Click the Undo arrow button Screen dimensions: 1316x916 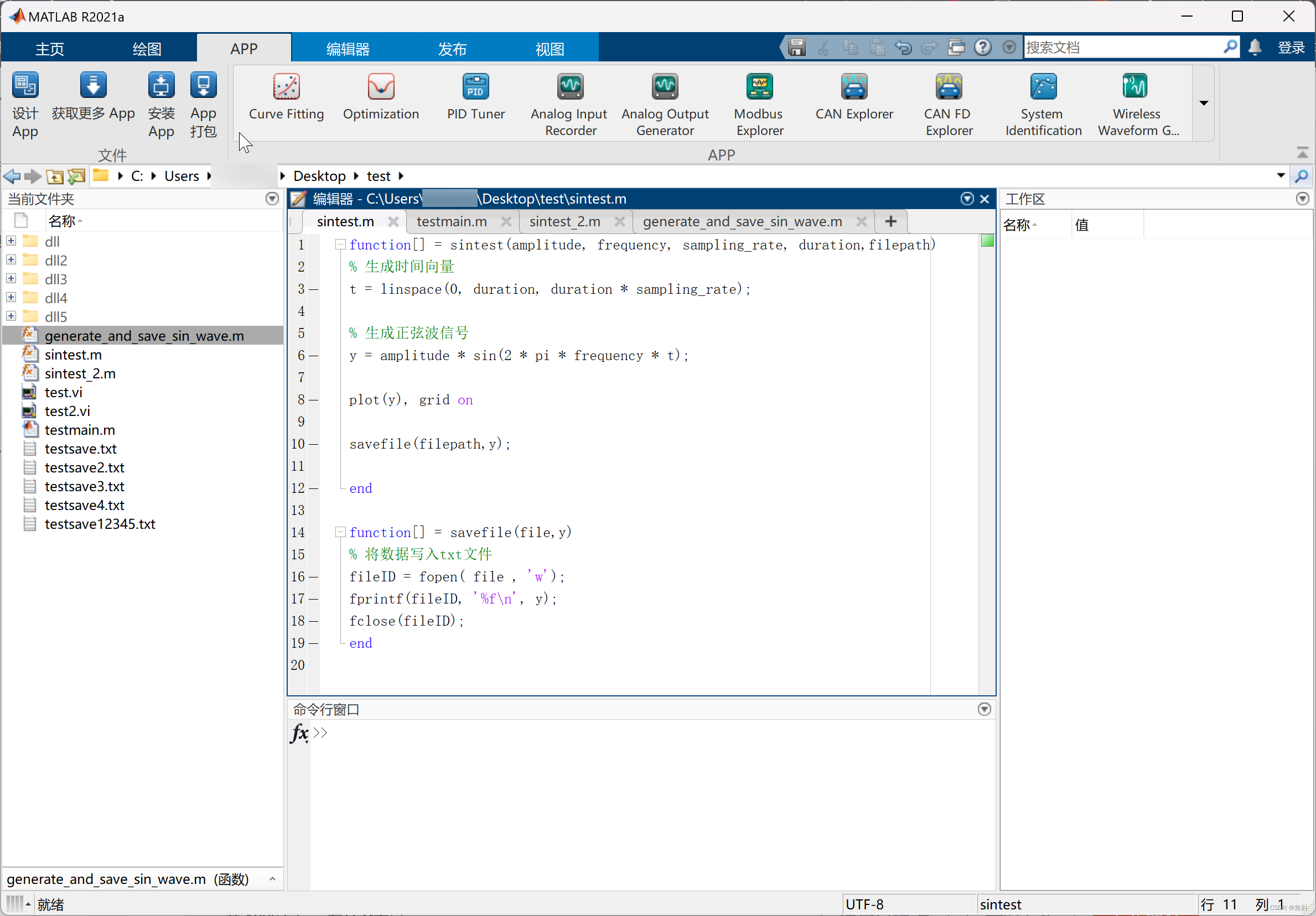[x=903, y=48]
